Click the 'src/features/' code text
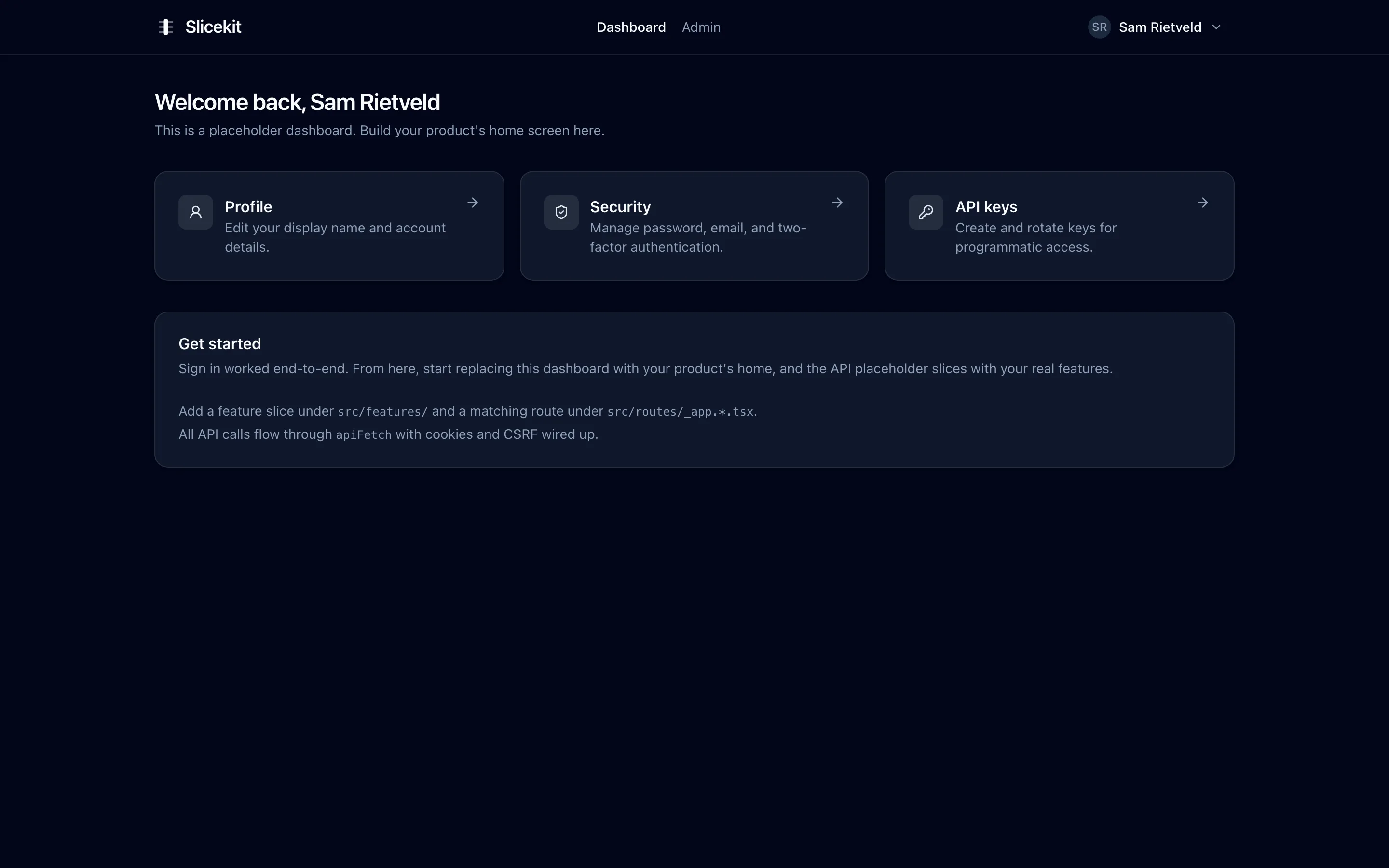Viewport: 1389px width, 868px height. pos(383,412)
